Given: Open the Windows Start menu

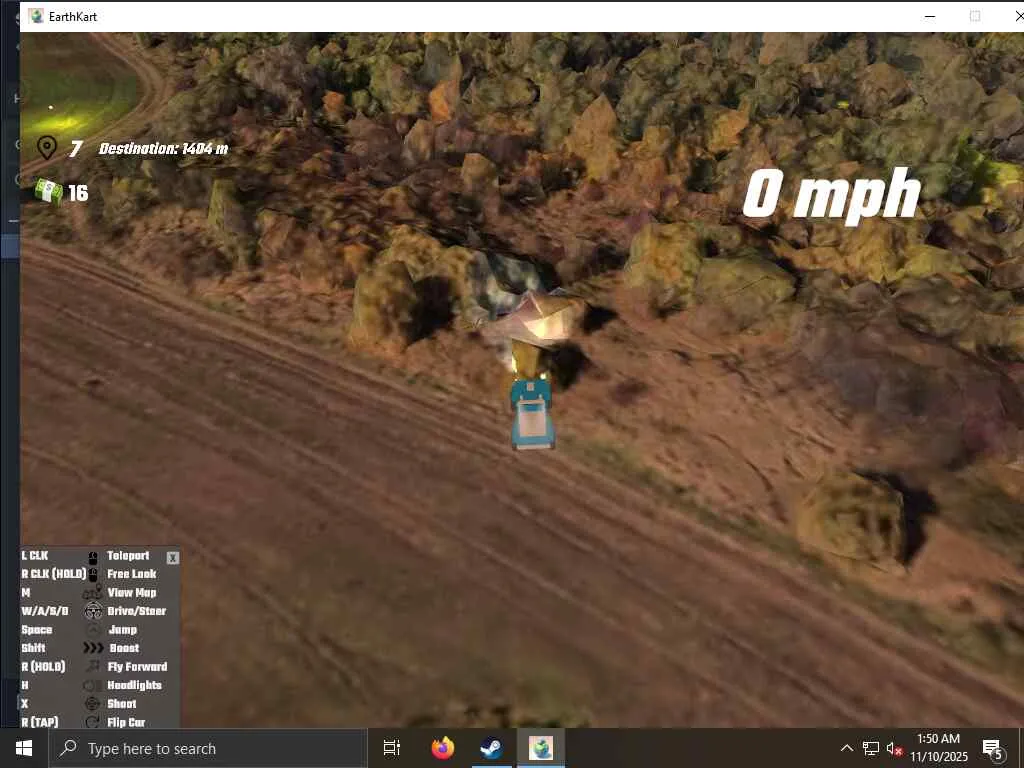Looking at the screenshot, I should [24, 748].
